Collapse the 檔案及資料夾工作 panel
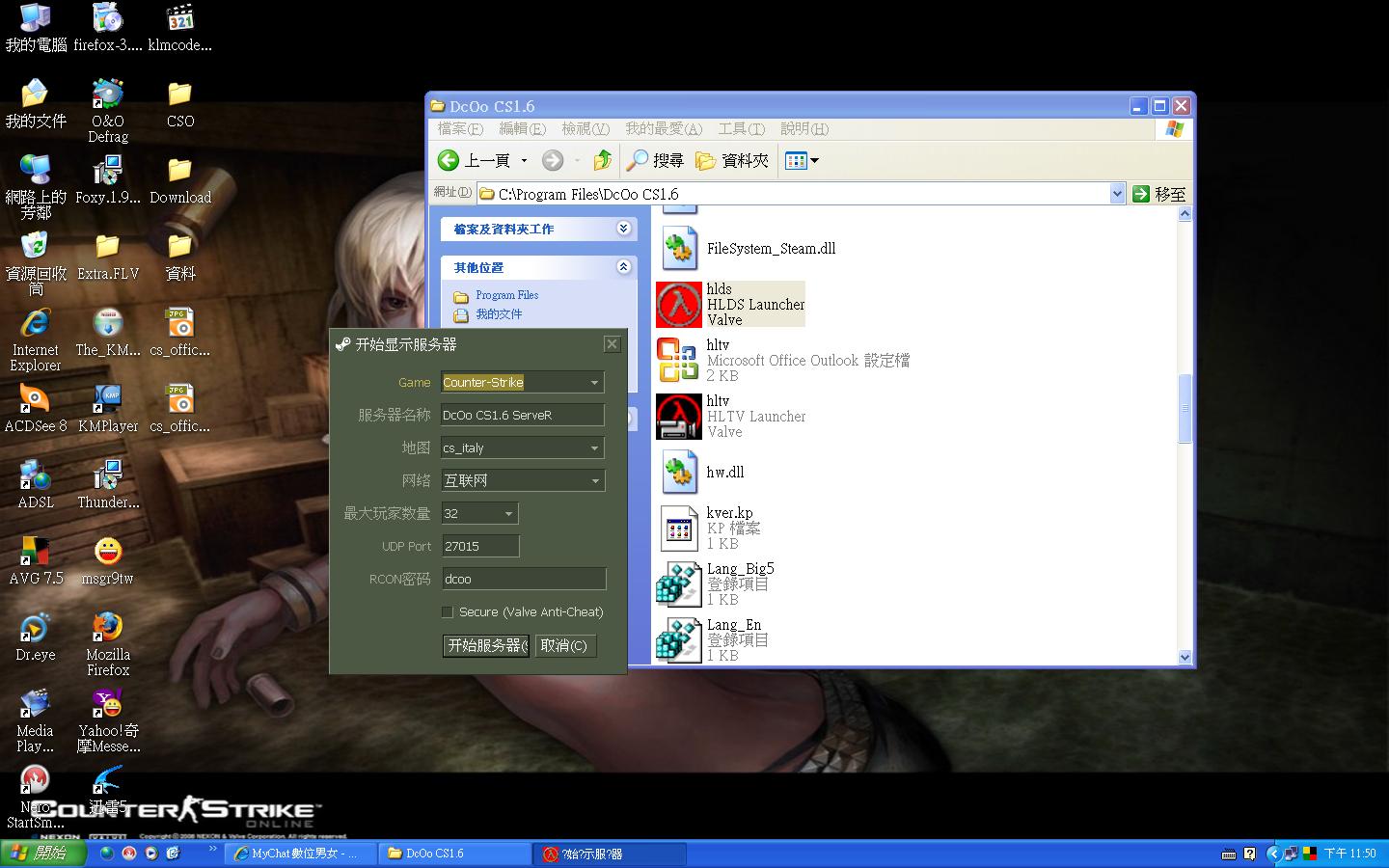Screen dimensions: 1389x868 [x=623, y=229]
